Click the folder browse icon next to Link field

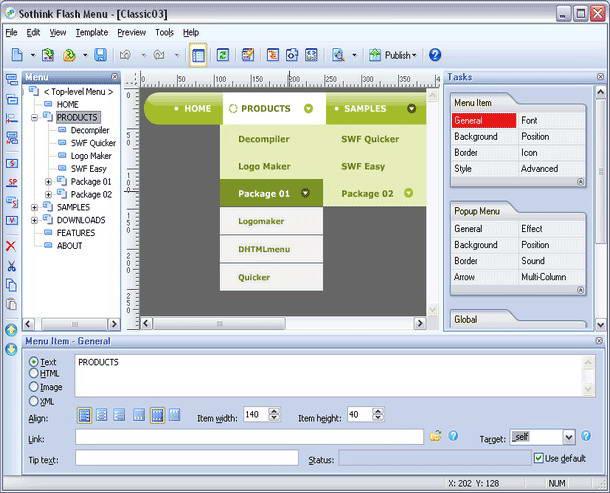[x=436, y=436]
